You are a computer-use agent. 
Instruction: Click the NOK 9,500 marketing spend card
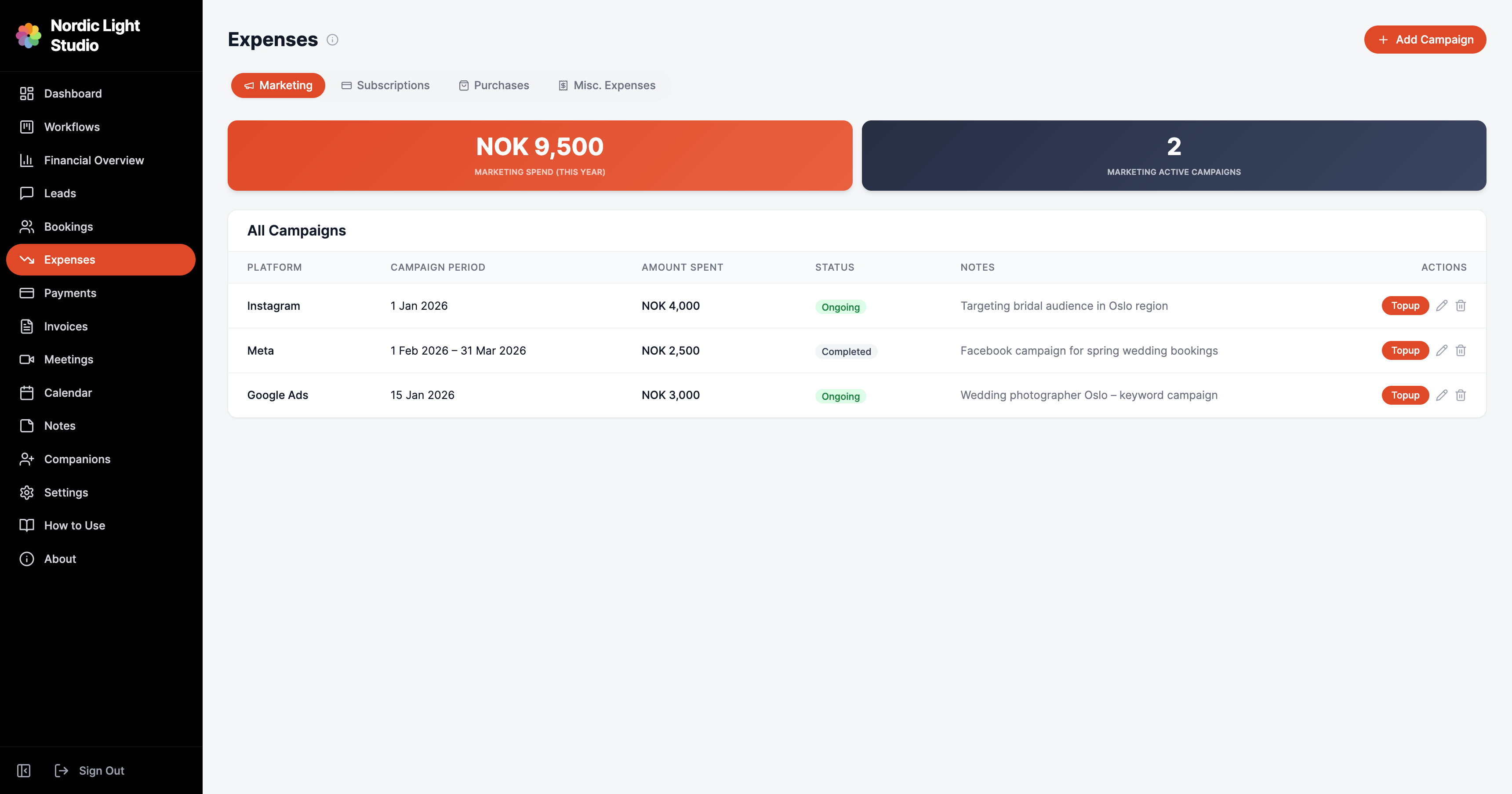tap(539, 156)
